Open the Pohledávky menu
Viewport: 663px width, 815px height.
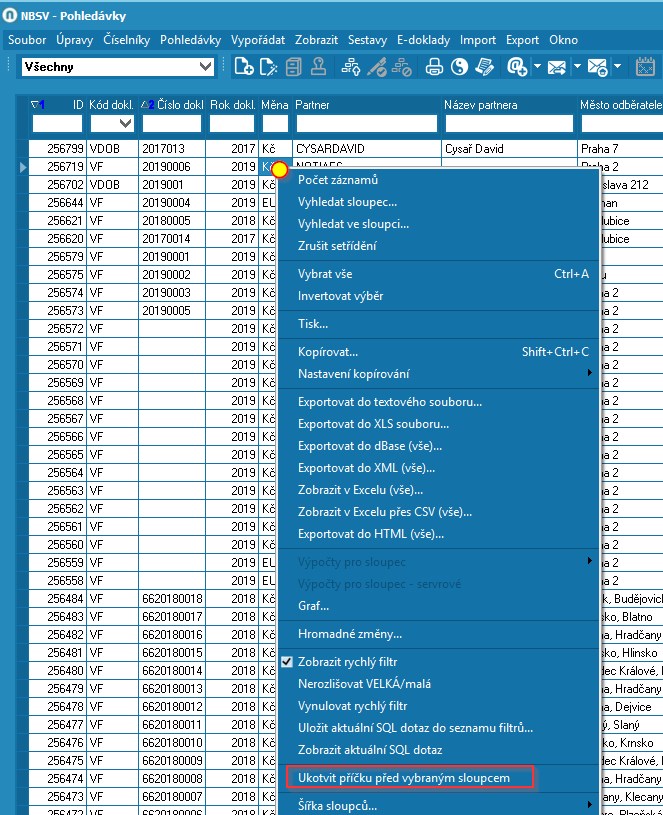point(190,40)
